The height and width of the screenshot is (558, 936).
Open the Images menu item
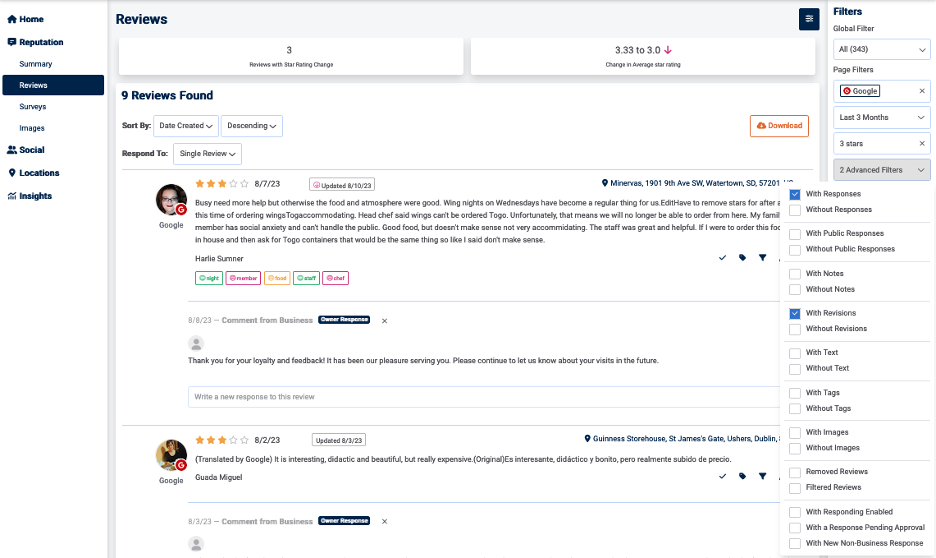coord(32,128)
